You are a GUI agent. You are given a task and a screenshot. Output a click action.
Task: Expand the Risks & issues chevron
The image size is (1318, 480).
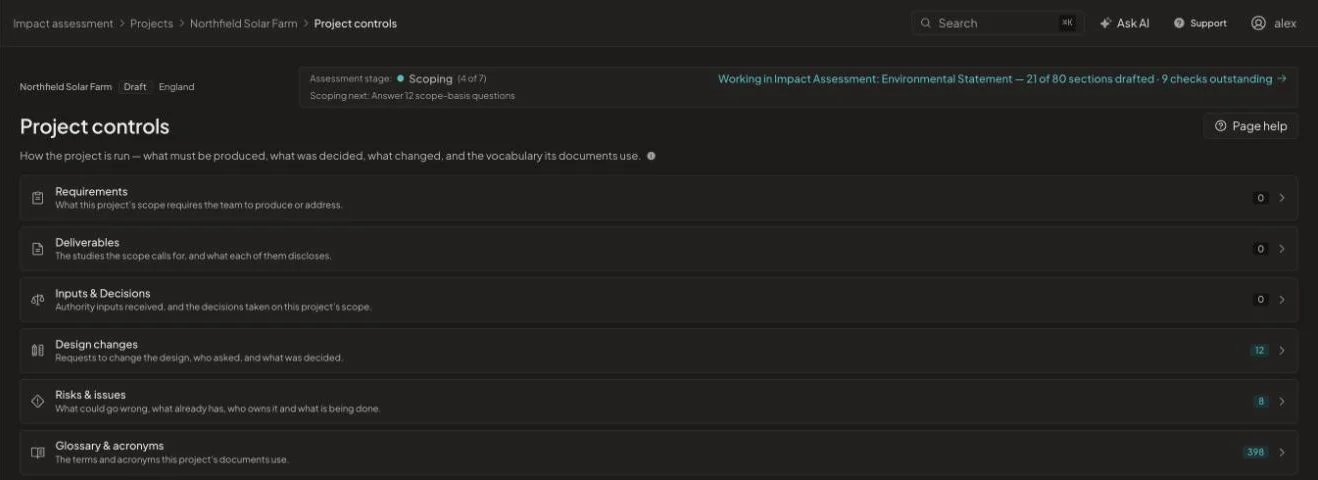click(x=1282, y=401)
